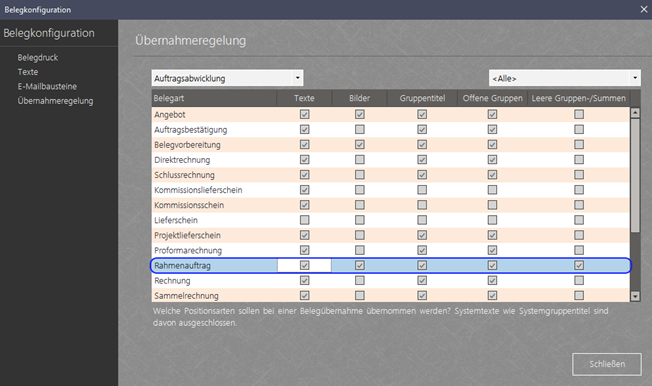The width and height of the screenshot is (652, 386).
Task: Click the Schließen button
Action: (x=607, y=364)
